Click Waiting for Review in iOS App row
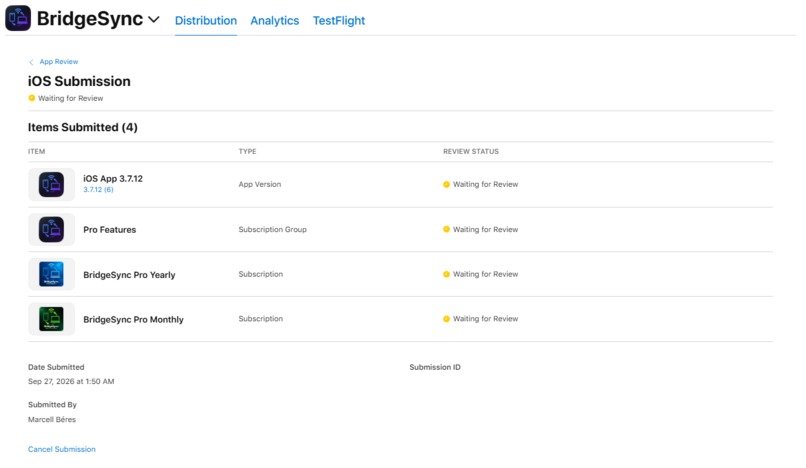Viewport: 806px width, 468px height. point(485,184)
